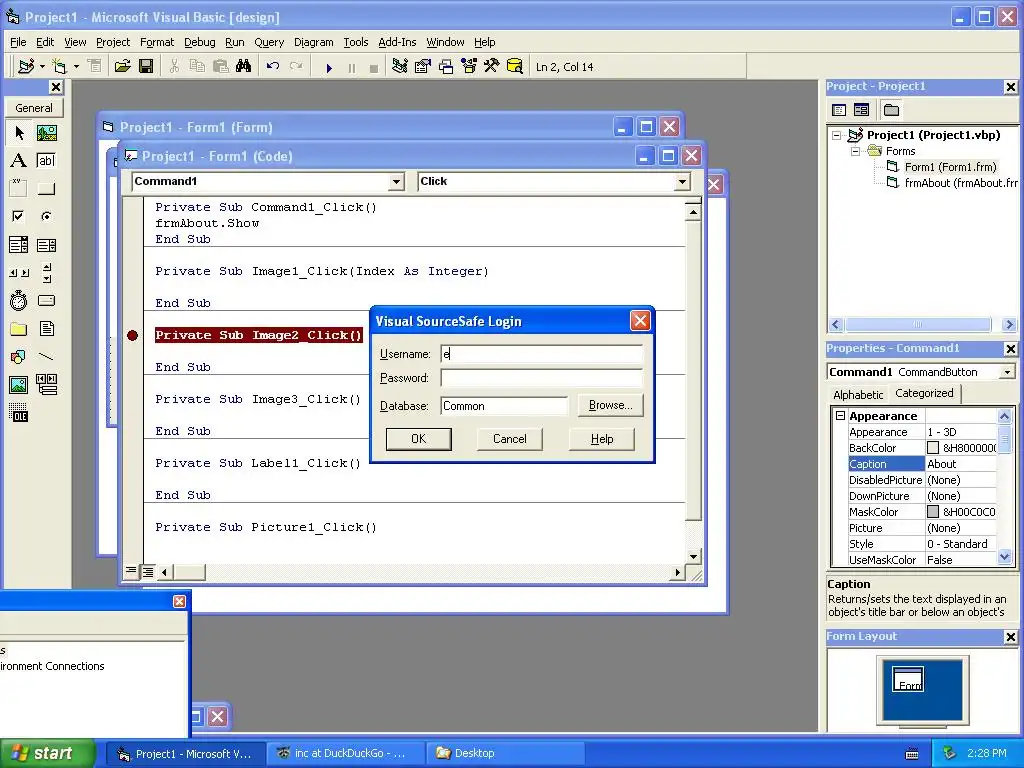Viewport: 1024px width, 768px height.
Task: Click the Add Standard EXE Project toolbar icon
Action: [26, 67]
